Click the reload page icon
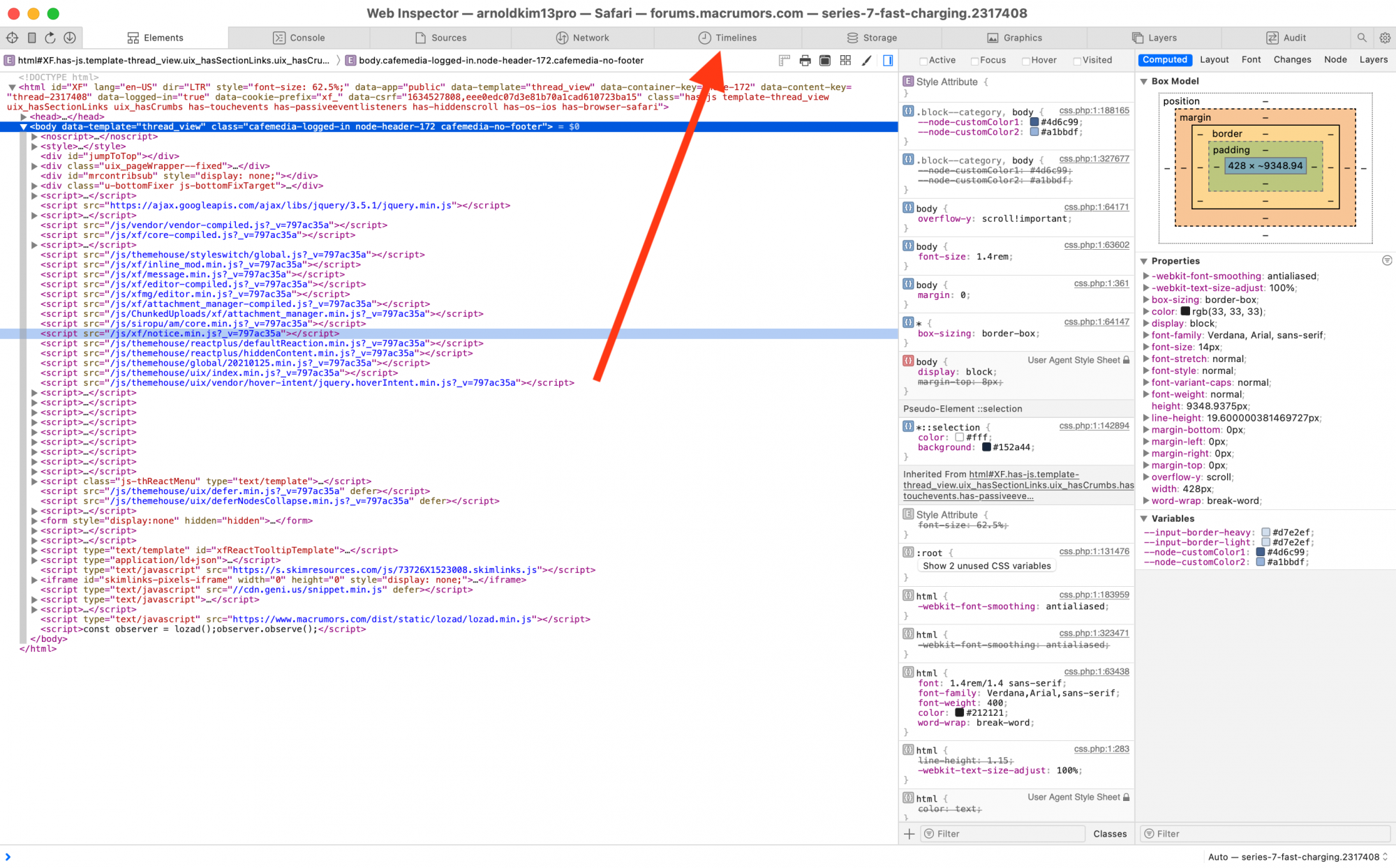The image size is (1396, 868). [x=50, y=38]
